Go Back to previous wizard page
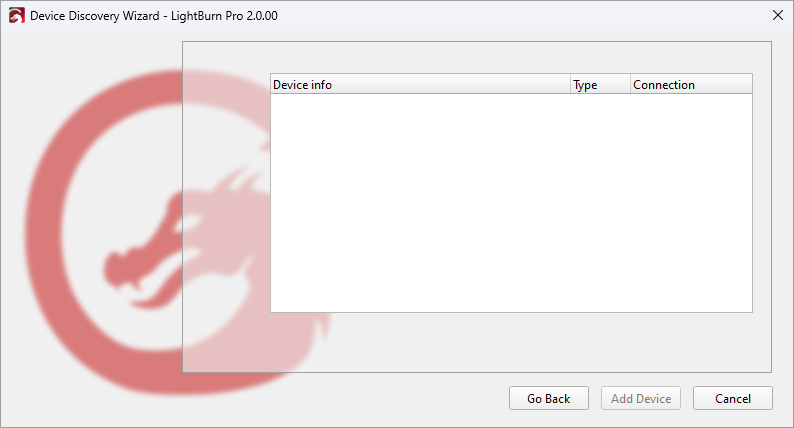794x428 pixels. click(x=548, y=399)
